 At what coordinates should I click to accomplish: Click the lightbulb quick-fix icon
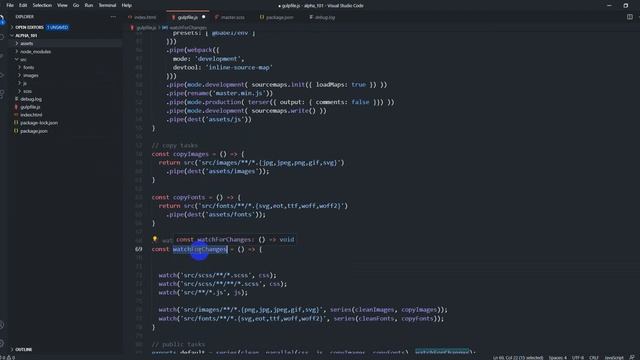[x=155, y=239]
